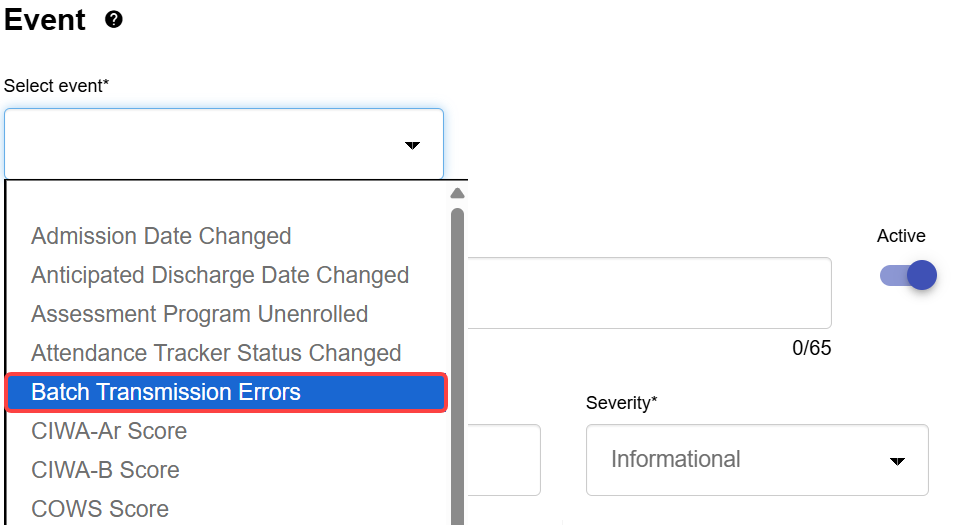Click the help question mark icon beside Event
This screenshot has width=957, height=525.
click(114, 20)
